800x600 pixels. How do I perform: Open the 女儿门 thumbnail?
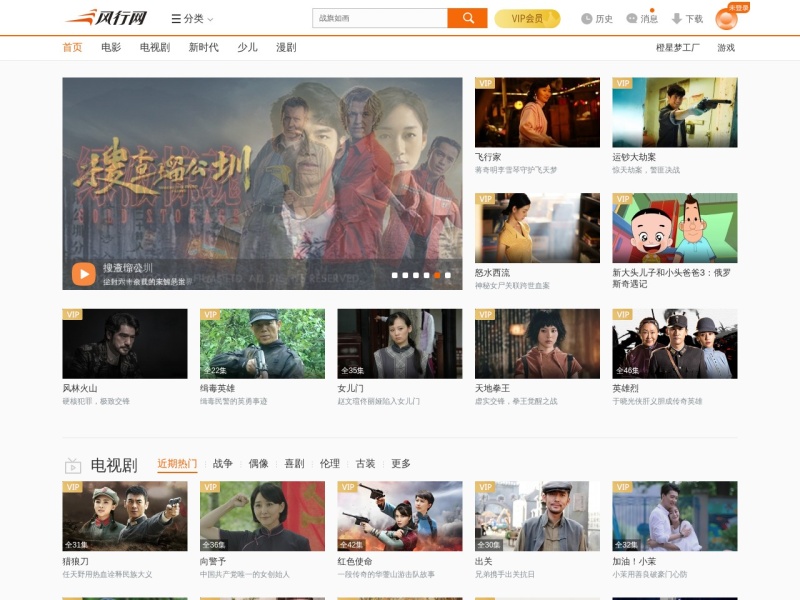click(x=399, y=343)
